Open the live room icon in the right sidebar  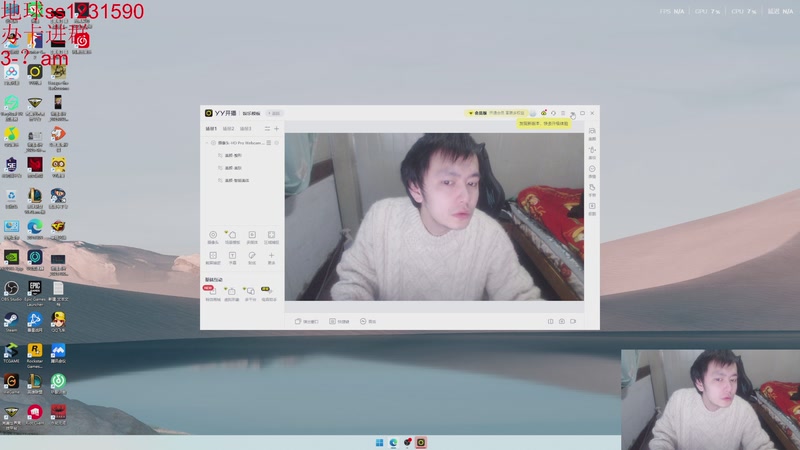coord(592,134)
